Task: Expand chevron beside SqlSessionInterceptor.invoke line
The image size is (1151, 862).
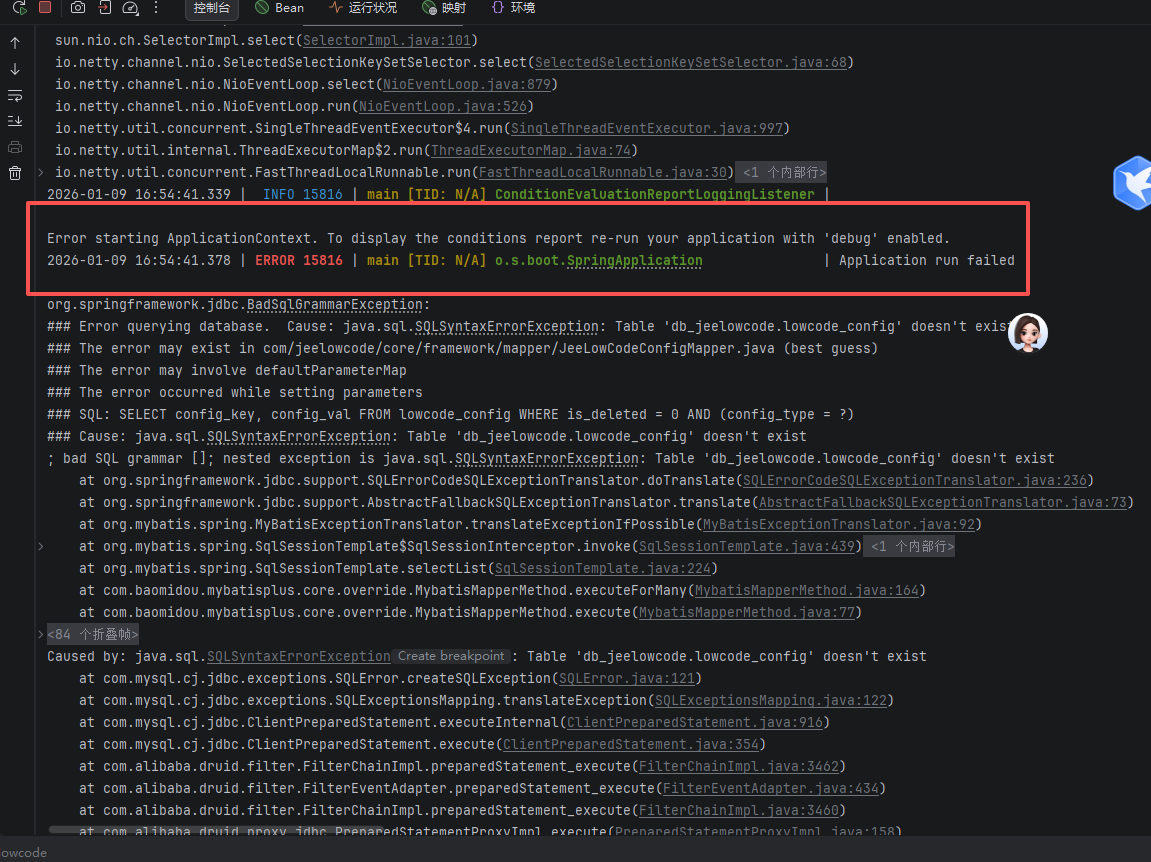Action: click(x=41, y=547)
